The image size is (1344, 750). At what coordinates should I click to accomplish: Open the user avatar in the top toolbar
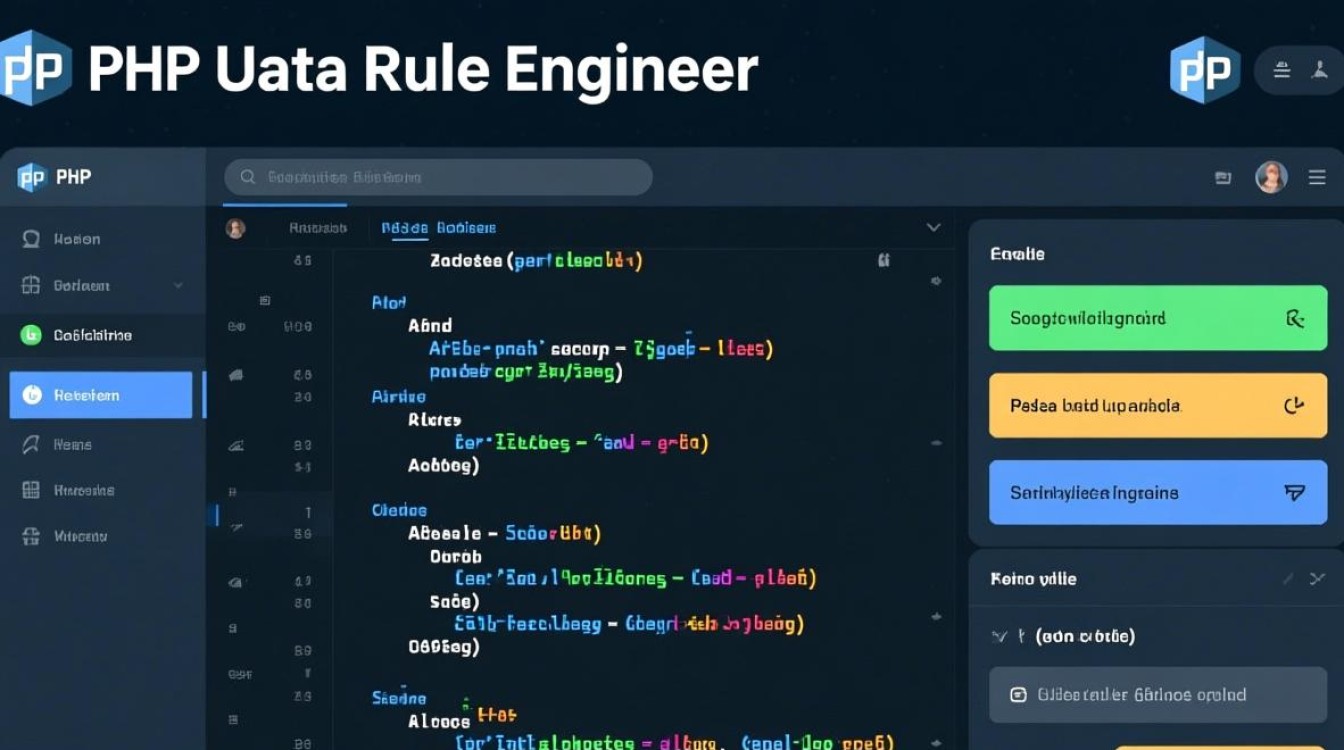[1271, 178]
